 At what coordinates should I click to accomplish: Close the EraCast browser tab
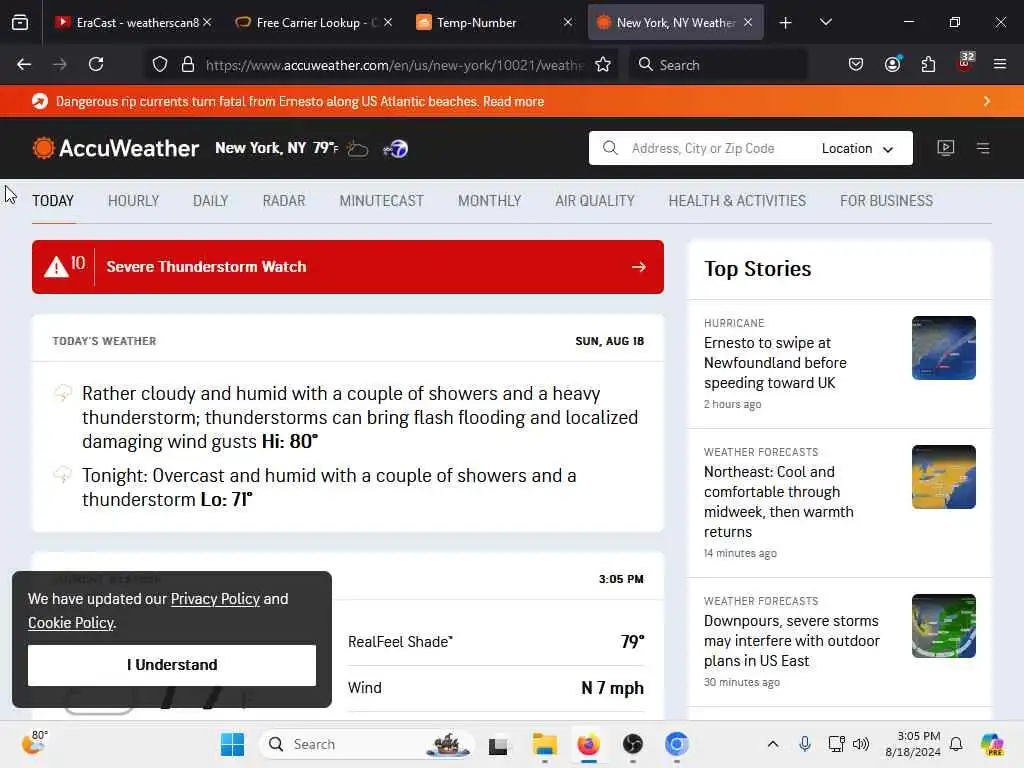[x=207, y=22]
